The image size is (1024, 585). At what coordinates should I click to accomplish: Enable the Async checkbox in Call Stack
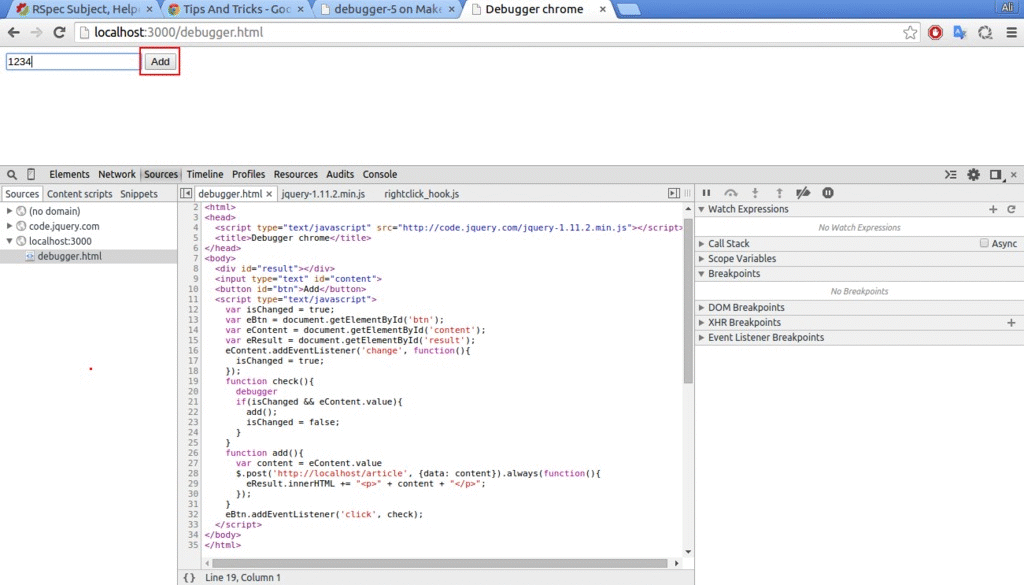click(985, 243)
